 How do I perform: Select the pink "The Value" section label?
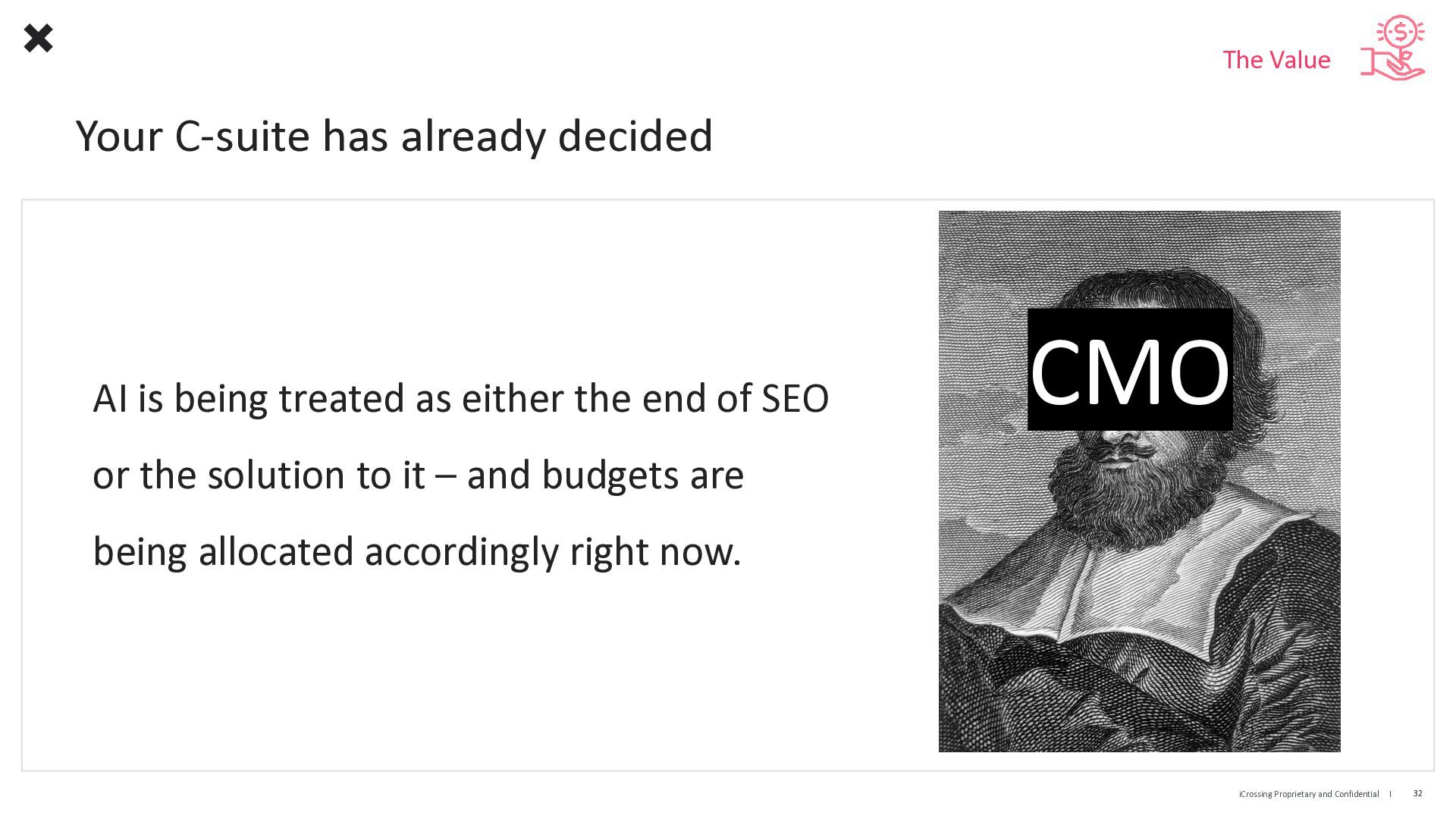coord(1276,60)
